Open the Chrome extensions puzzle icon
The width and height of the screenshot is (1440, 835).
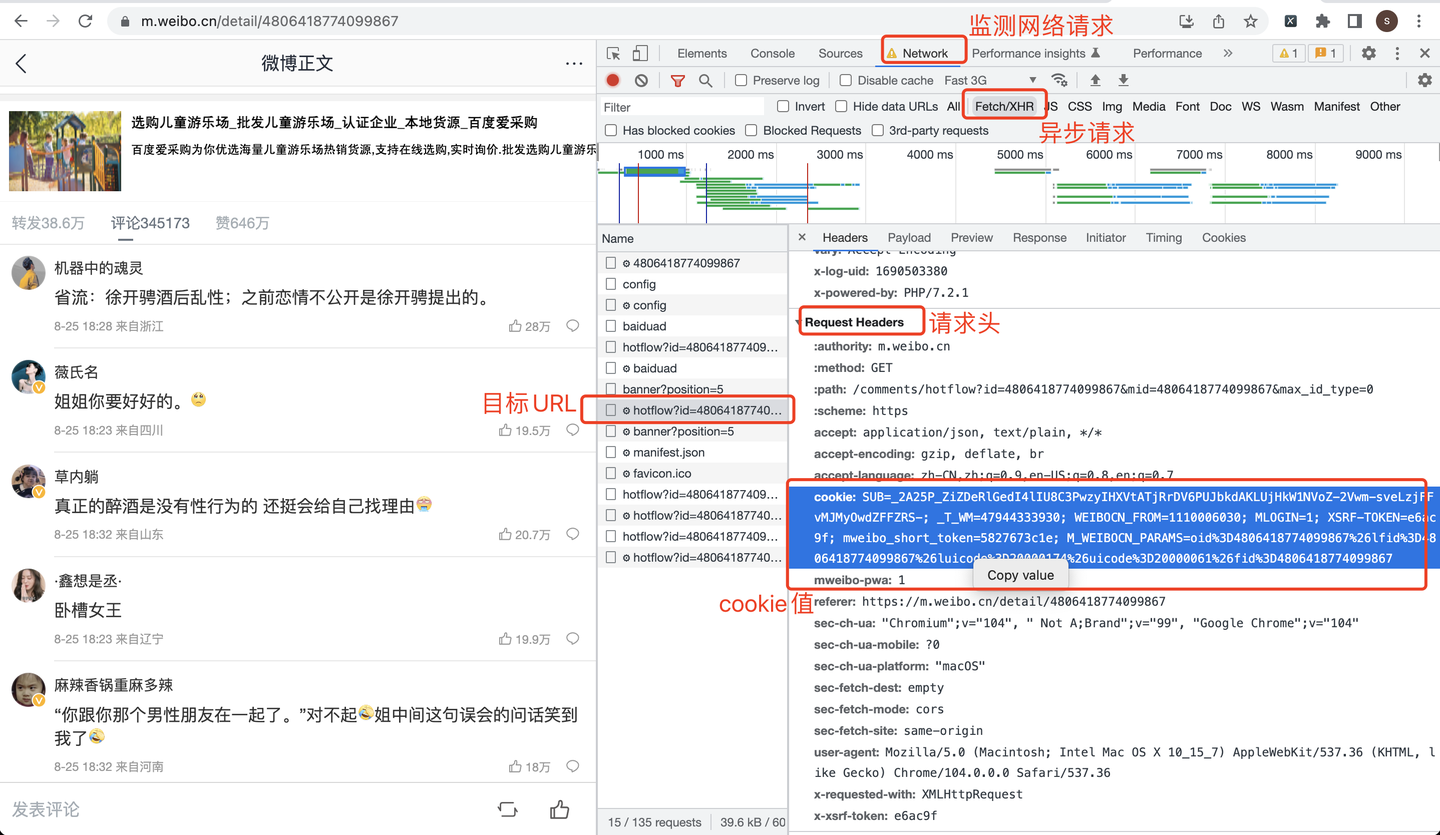tap(1322, 21)
